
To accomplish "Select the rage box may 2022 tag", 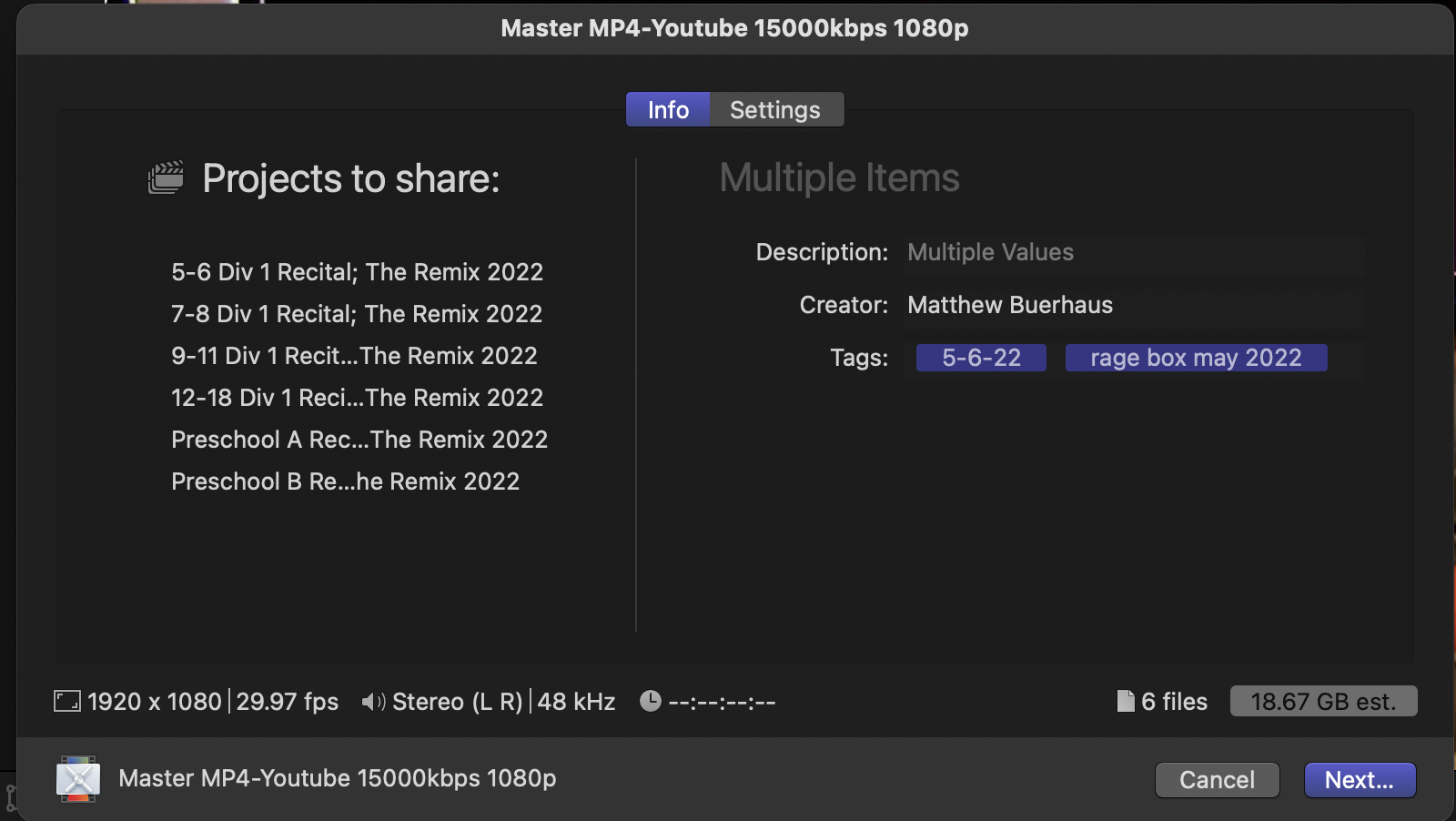I will pyautogui.click(x=1196, y=357).
